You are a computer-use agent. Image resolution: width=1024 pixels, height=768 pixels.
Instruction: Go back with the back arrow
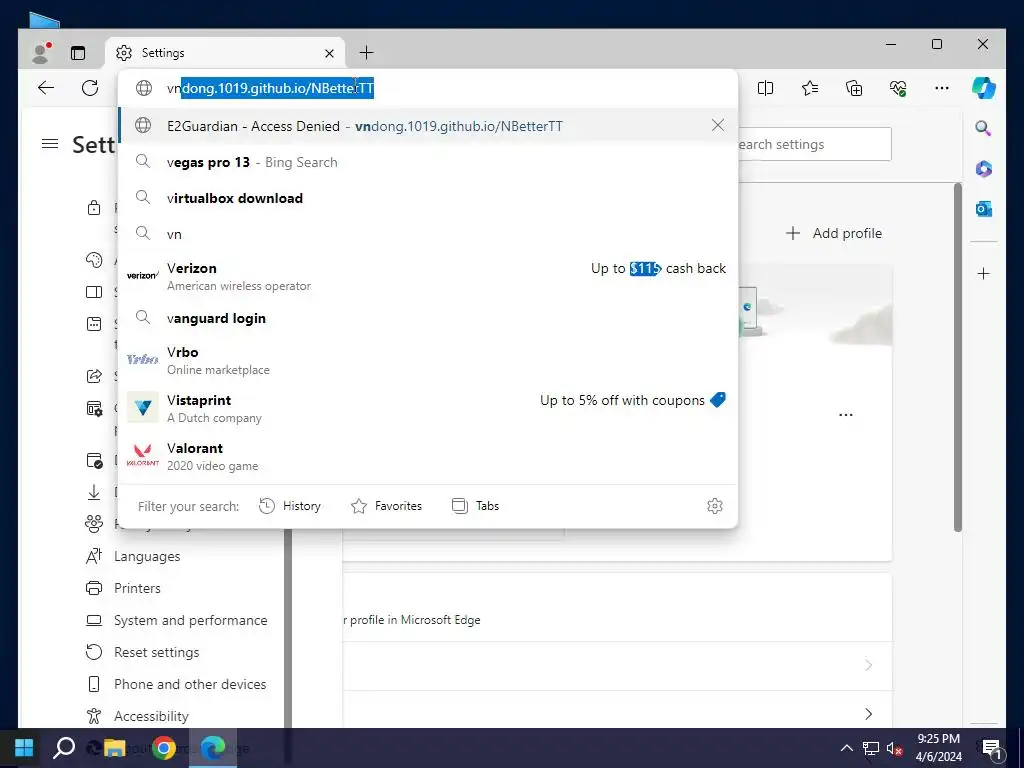point(46,88)
